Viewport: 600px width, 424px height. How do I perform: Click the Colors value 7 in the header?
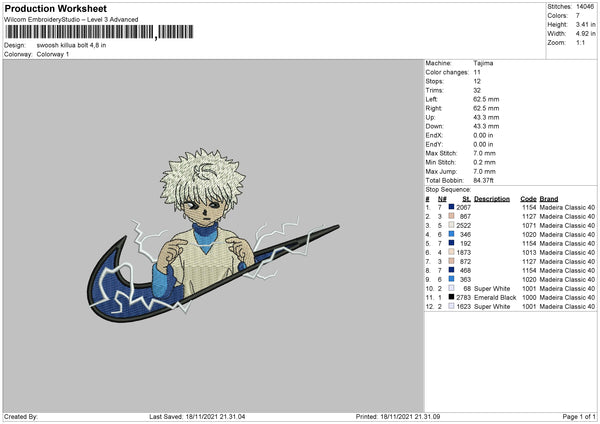[578, 16]
